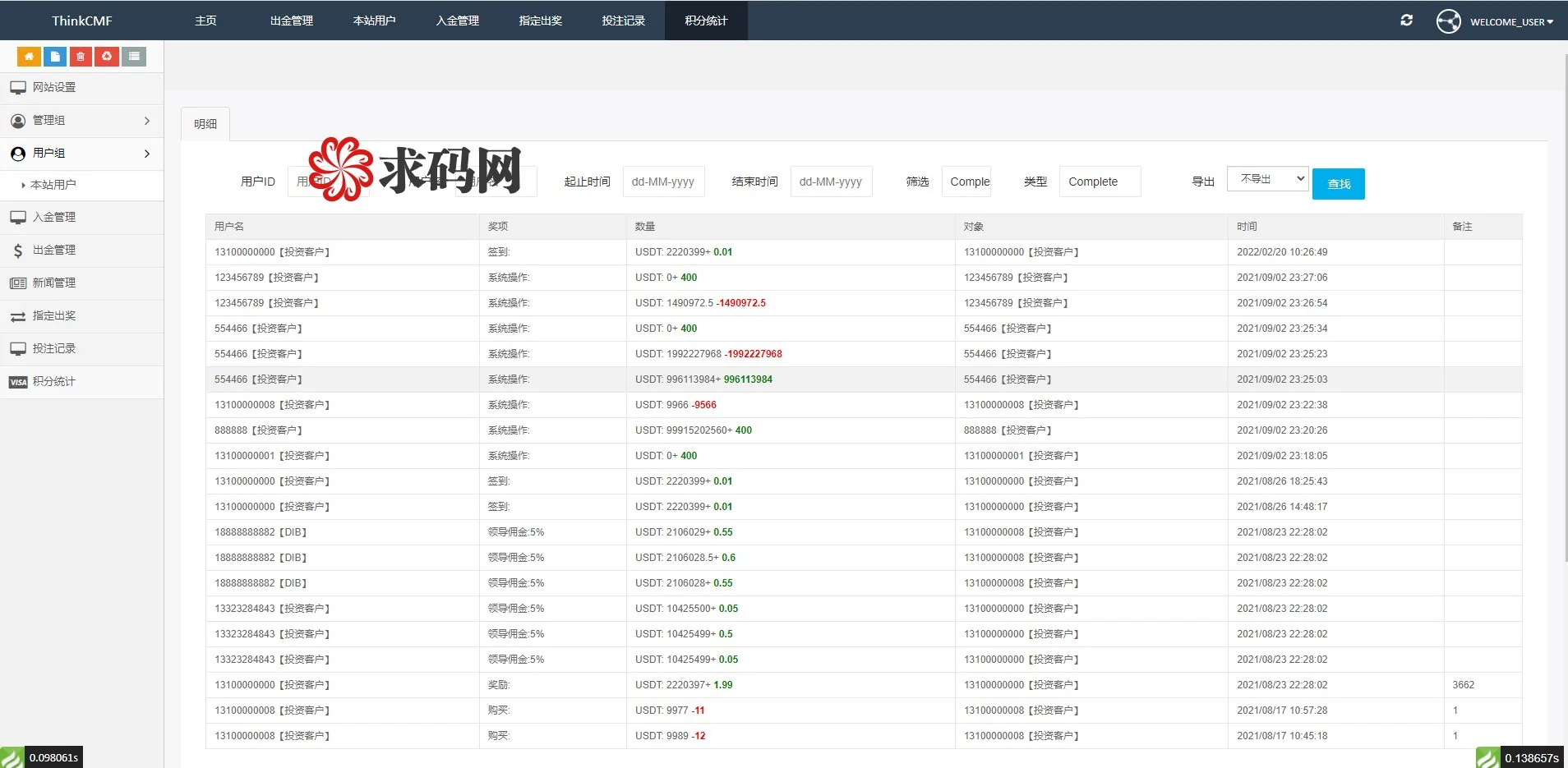Click the ThinkCMF brand link

click(81, 21)
